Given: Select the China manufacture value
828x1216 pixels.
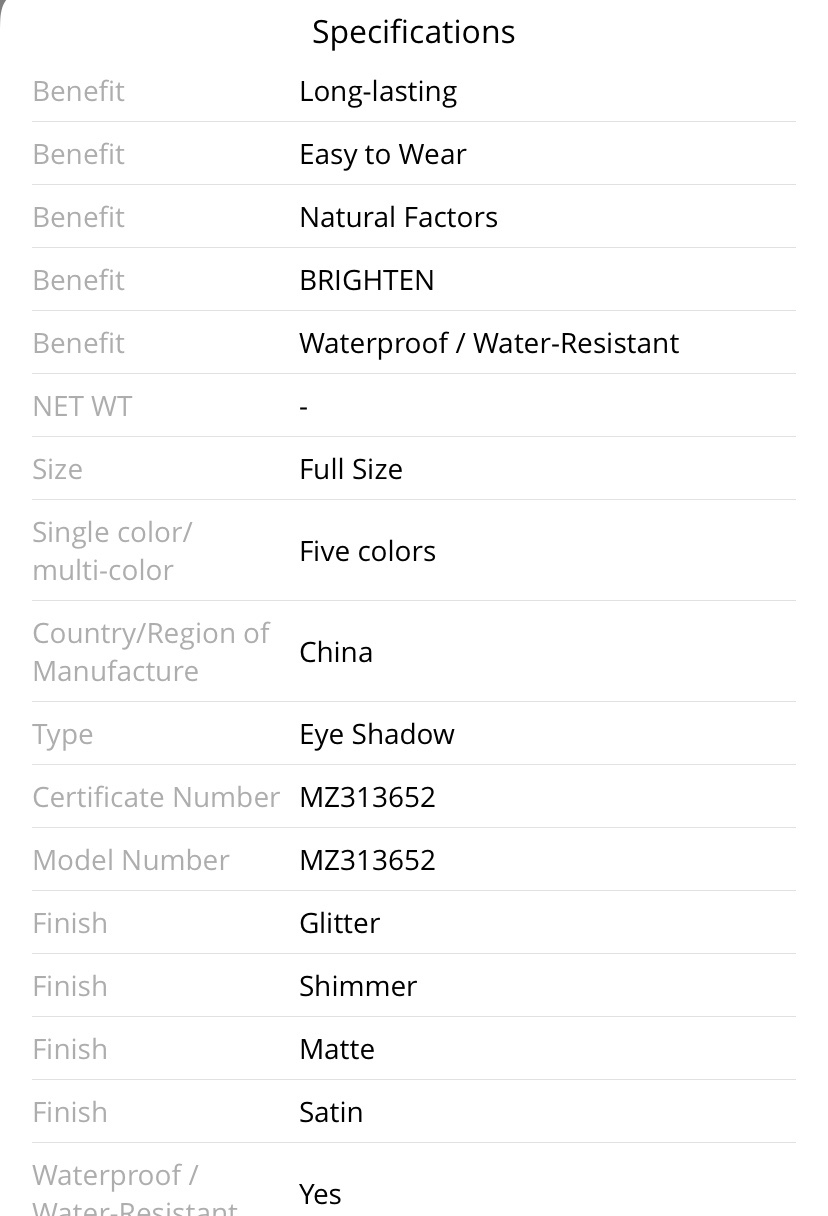Looking at the screenshot, I should (336, 652).
